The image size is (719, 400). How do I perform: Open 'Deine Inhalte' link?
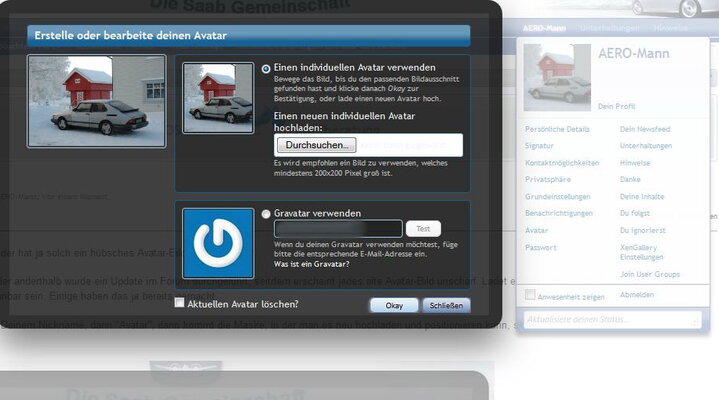(x=642, y=197)
